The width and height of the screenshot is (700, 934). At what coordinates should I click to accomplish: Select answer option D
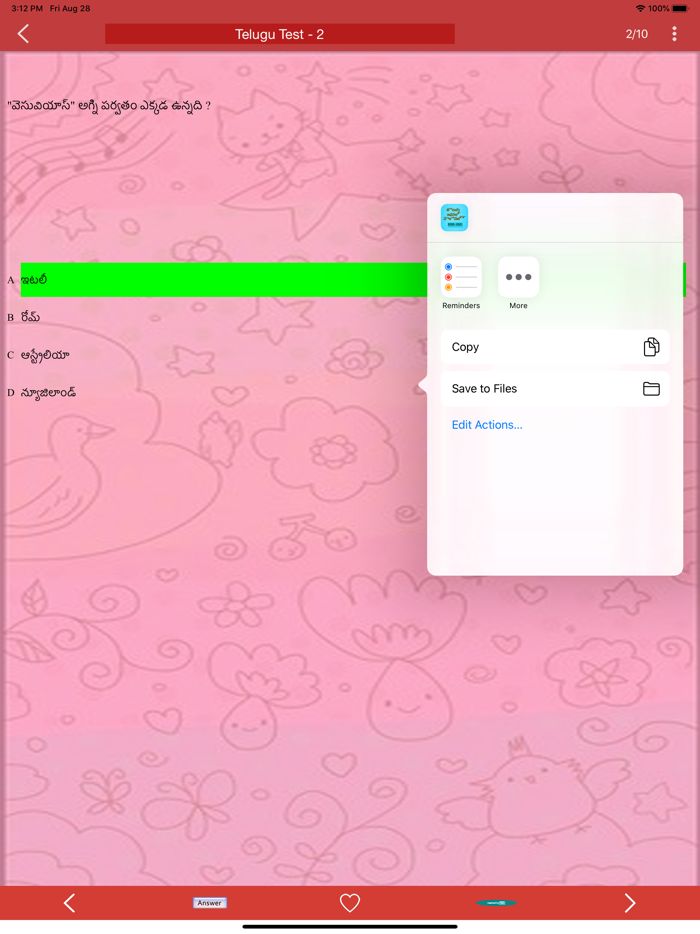[x=41, y=393]
